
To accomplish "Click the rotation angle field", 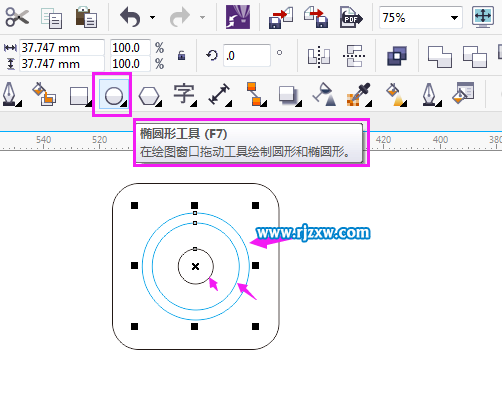I will click(247, 55).
